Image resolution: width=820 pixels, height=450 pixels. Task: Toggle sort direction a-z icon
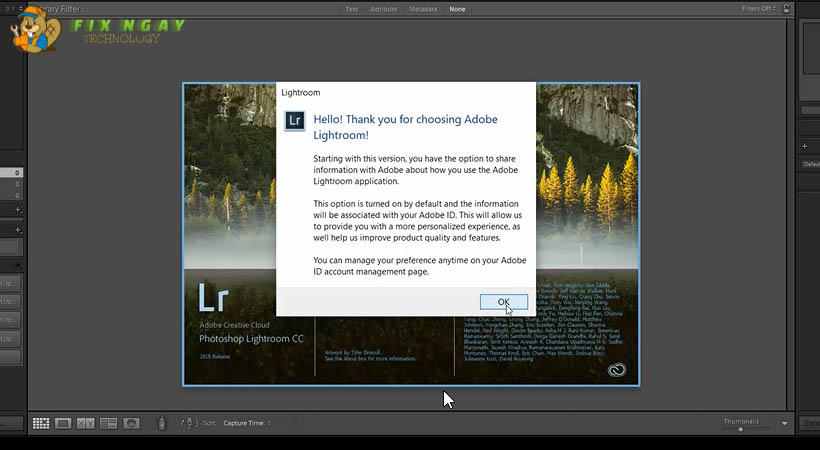(190, 423)
